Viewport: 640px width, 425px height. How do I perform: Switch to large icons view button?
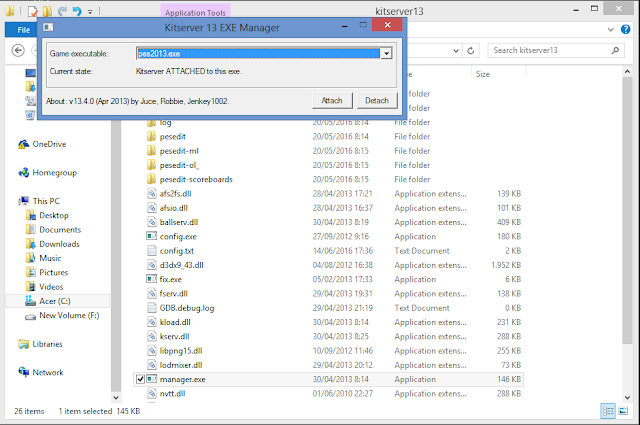(x=623, y=411)
